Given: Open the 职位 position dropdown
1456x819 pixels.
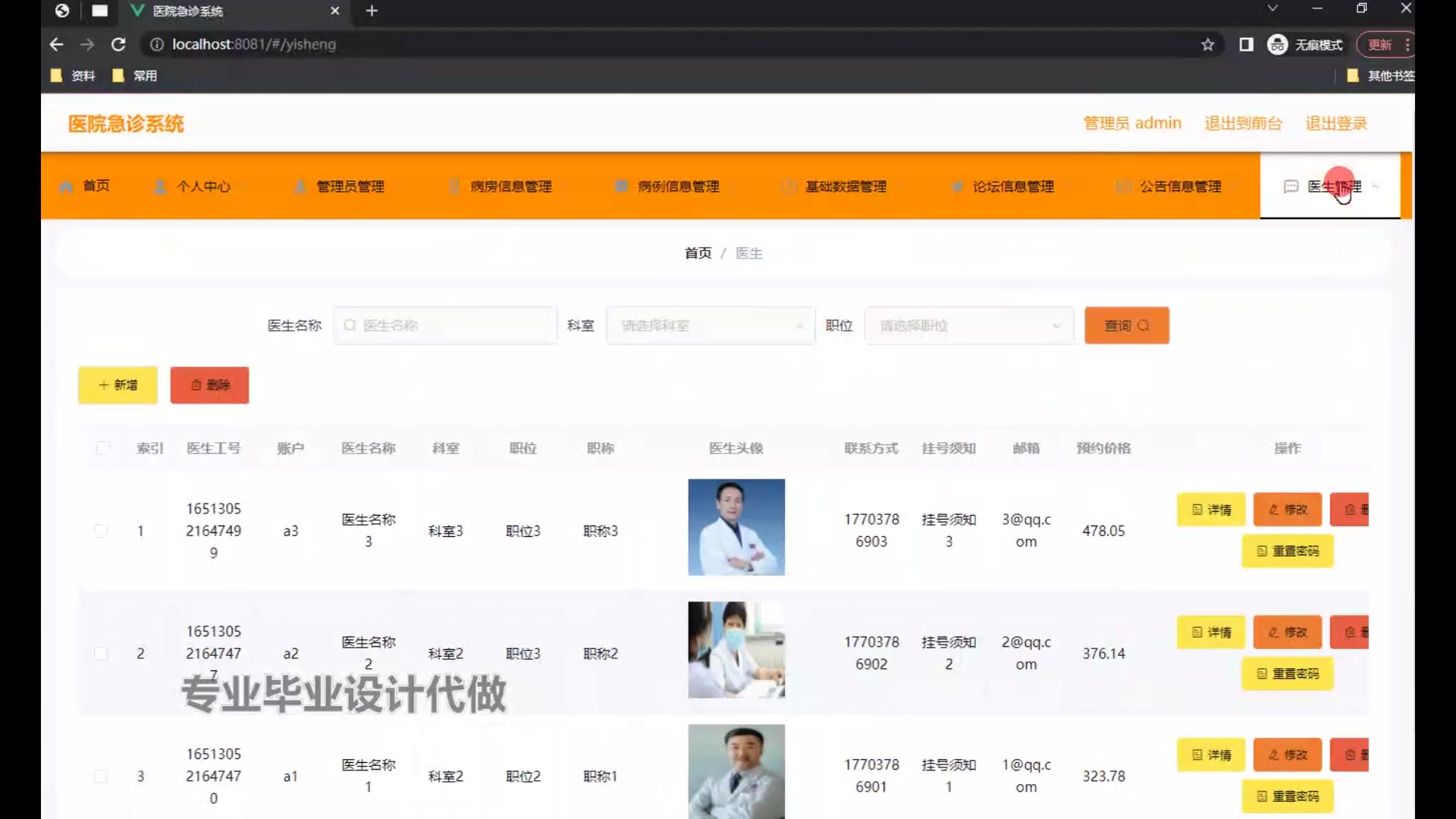Looking at the screenshot, I should [969, 325].
